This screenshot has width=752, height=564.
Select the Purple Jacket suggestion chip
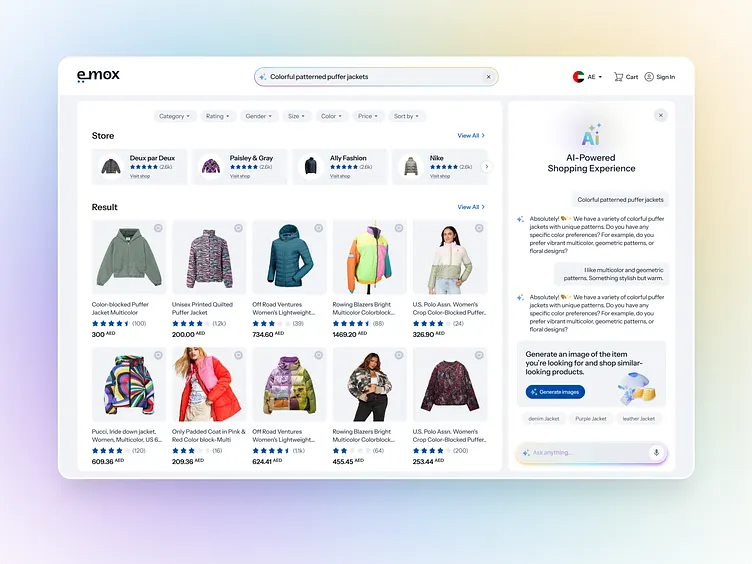(591, 419)
